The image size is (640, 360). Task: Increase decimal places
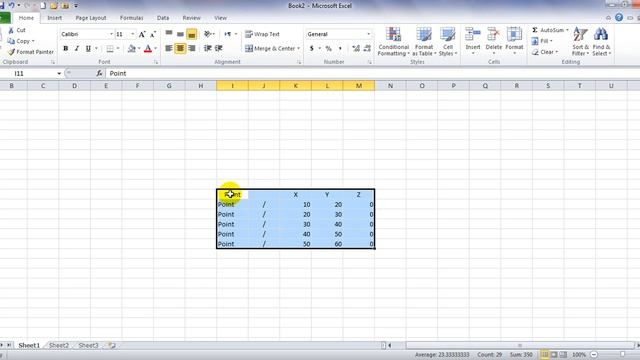[356, 49]
